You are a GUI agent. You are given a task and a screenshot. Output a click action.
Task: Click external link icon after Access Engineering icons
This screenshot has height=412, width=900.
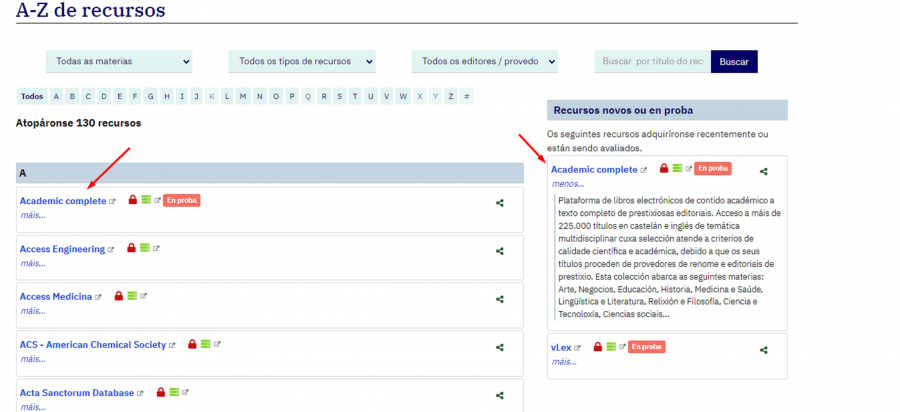click(156, 248)
